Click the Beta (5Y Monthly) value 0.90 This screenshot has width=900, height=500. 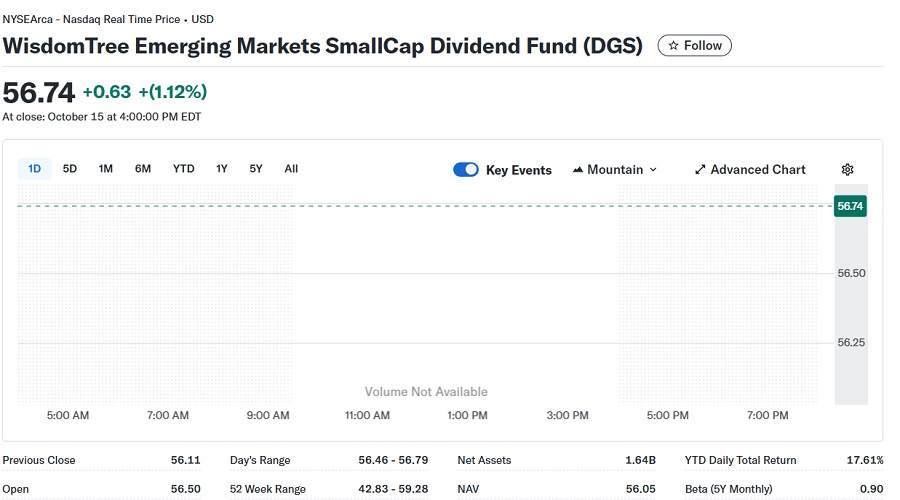click(x=871, y=489)
